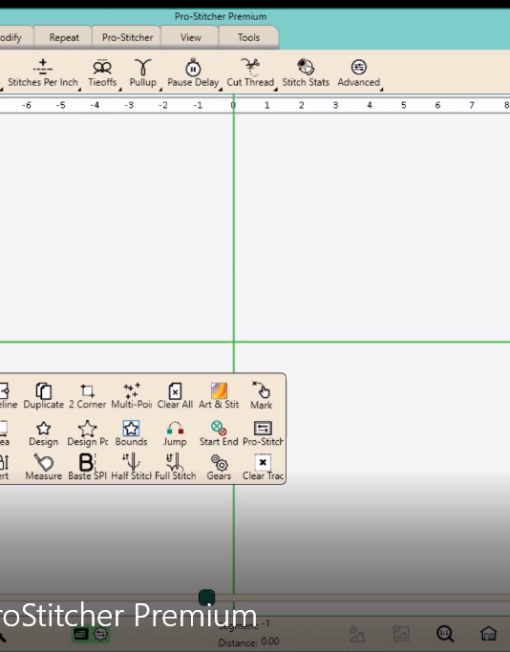Viewport: 510px width, 652px height.
Task: Expand Tieoffs dropdown arrow
Action: pyautogui.click(x=120, y=89)
